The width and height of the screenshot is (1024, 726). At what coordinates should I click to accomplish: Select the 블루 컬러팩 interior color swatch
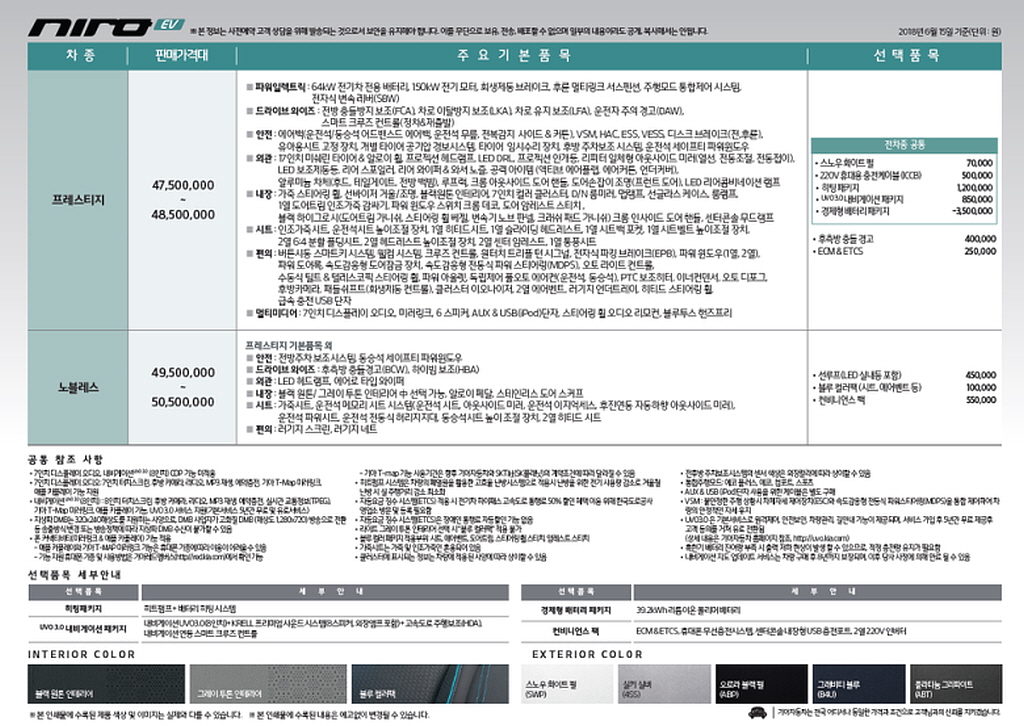[x=430, y=684]
